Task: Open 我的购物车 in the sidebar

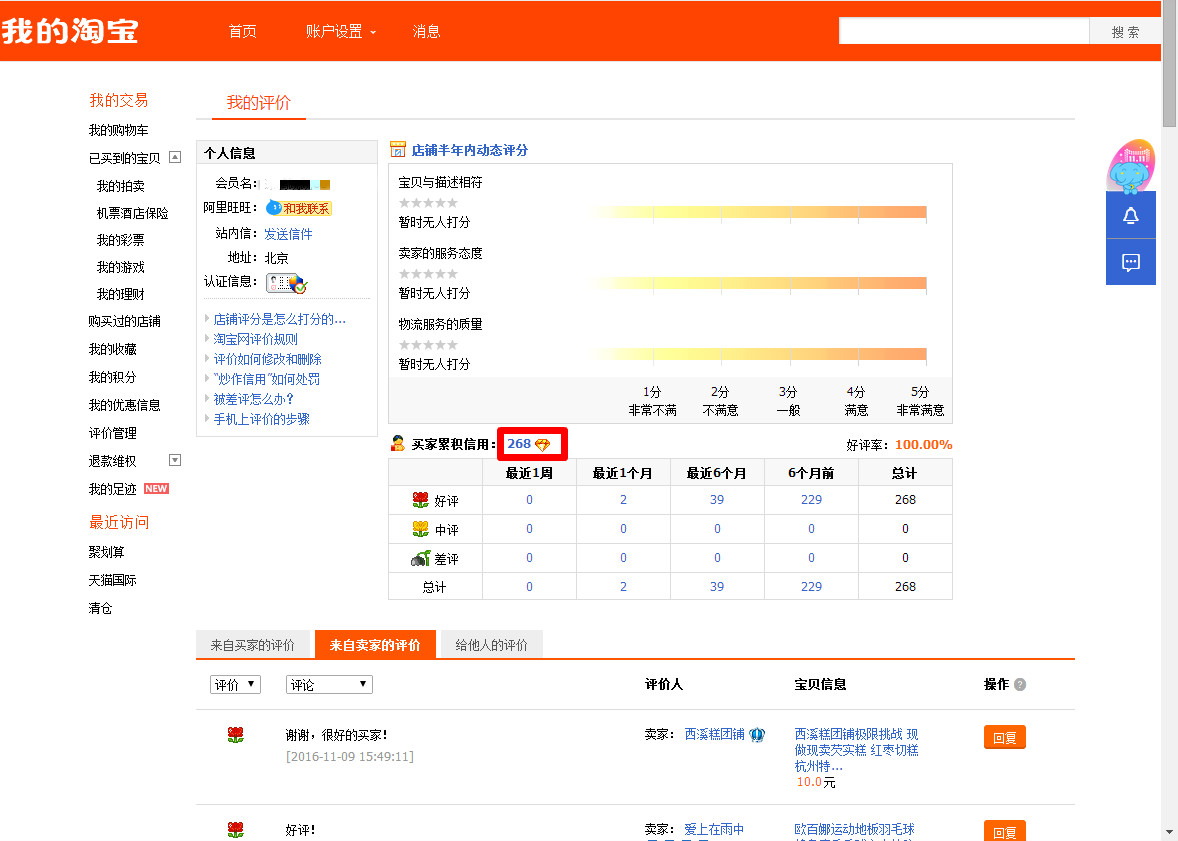Action: [x=119, y=130]
